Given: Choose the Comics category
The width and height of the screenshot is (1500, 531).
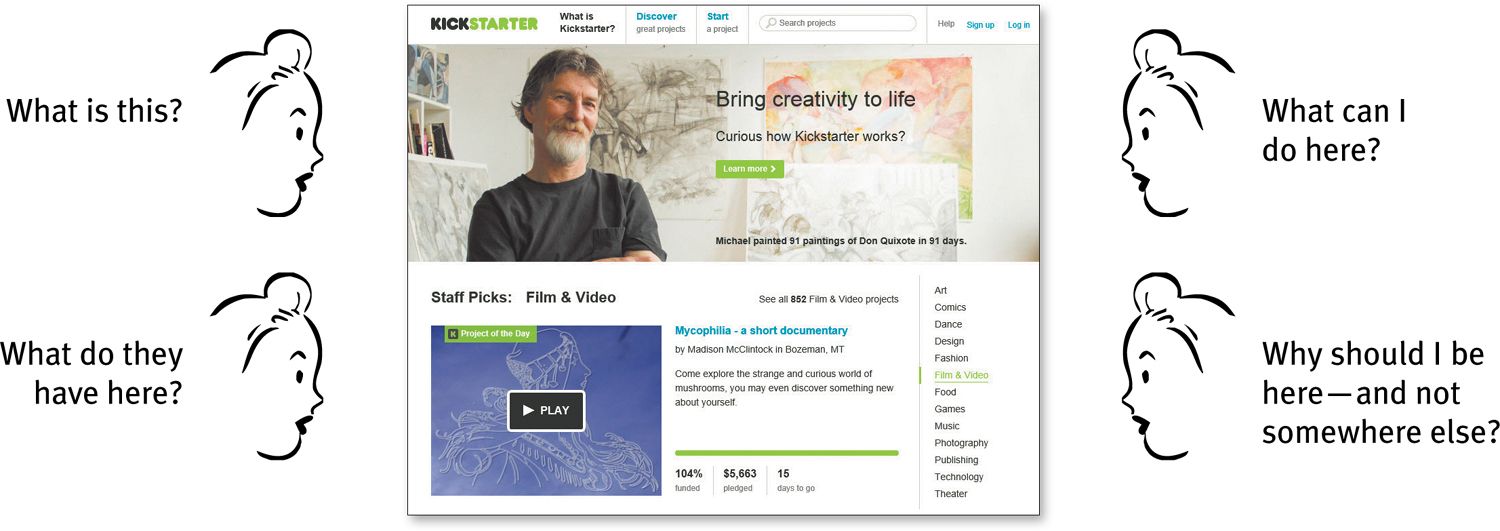Looking at the screenshot, I should click(950, 308).
